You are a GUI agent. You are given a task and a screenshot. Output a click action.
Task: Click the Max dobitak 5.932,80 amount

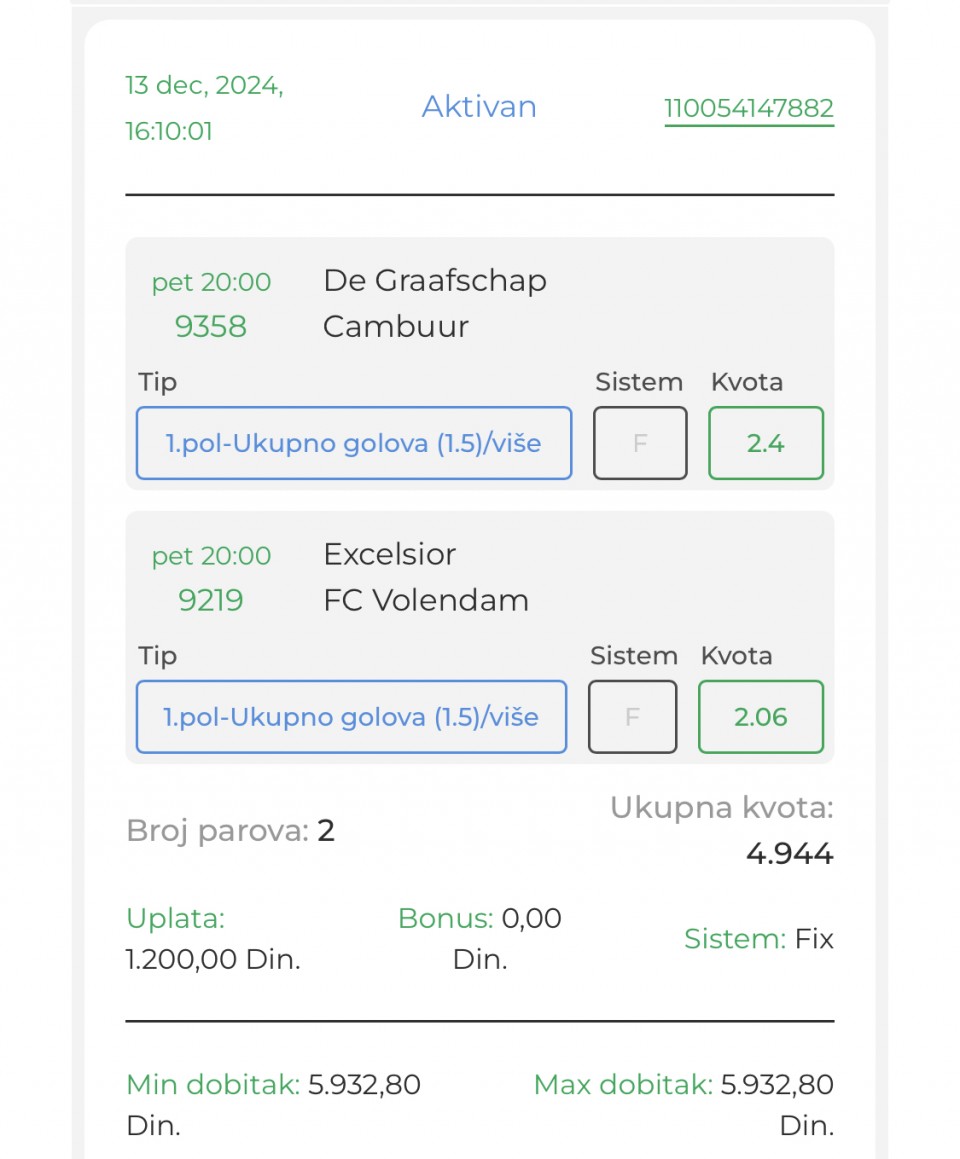[777, 1085]
